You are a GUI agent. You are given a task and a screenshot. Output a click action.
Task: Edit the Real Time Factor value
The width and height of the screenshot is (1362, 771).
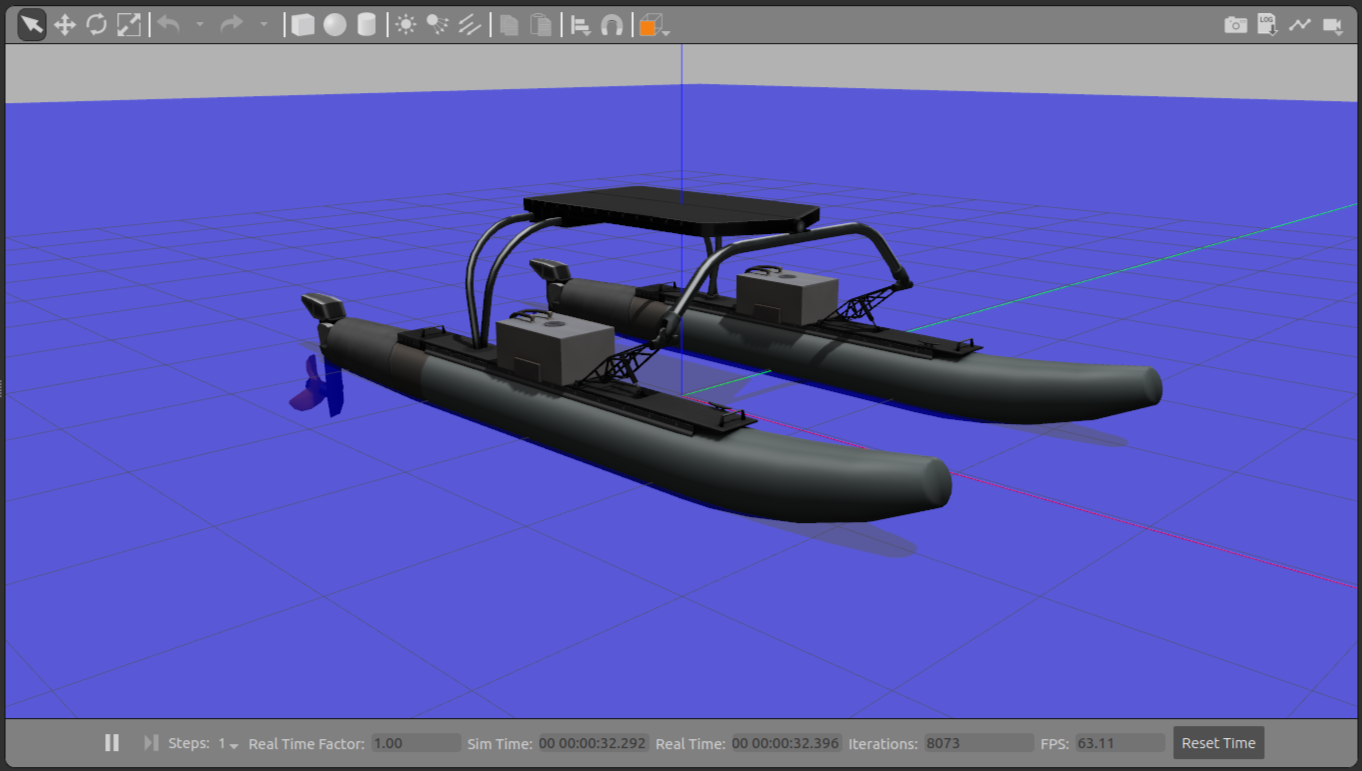coord(415,743)
